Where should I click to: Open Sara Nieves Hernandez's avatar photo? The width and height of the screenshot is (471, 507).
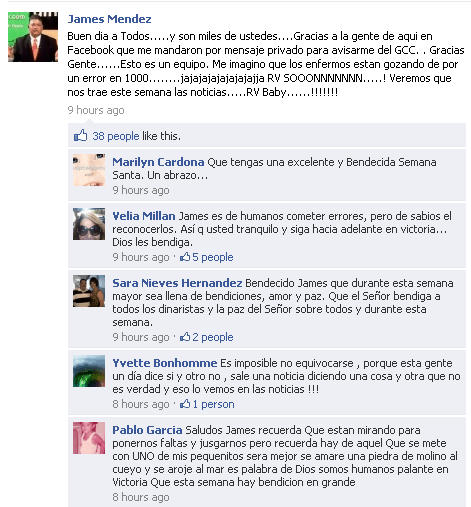[89, 291]
